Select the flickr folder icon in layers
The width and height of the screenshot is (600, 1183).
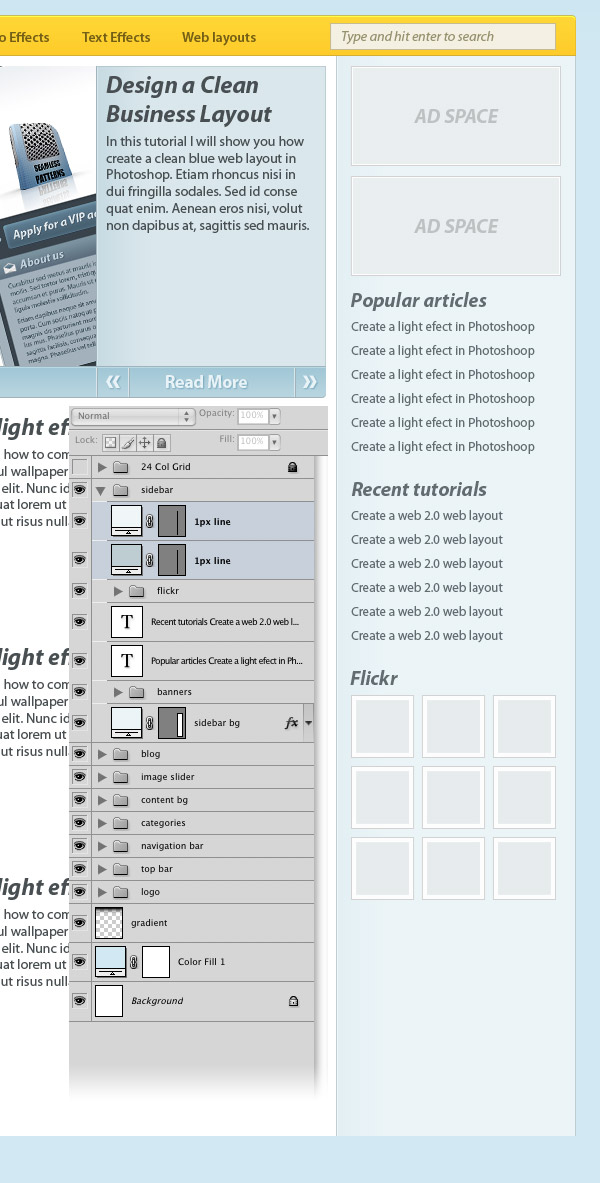pos(137,591)
